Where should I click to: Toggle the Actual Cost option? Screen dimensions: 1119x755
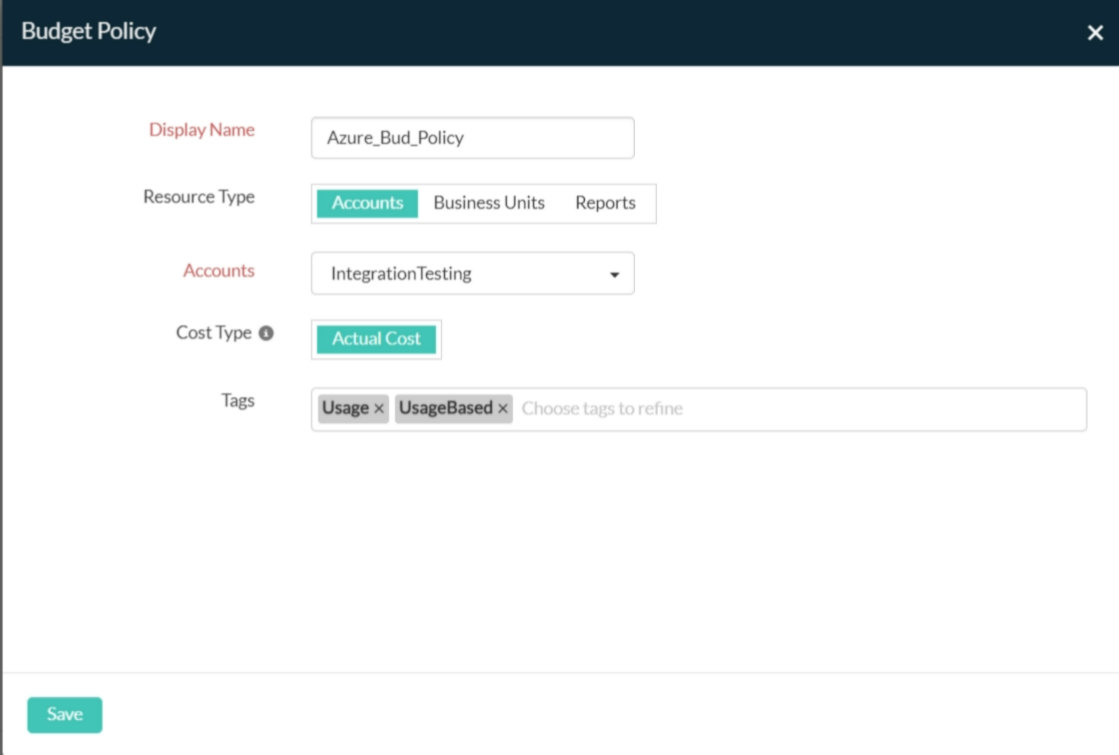(376, 339)
